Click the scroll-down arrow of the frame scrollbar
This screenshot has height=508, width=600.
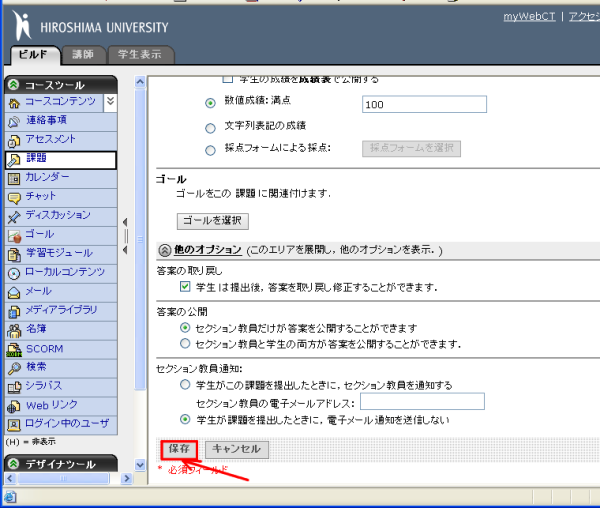(x=140, y=465)
